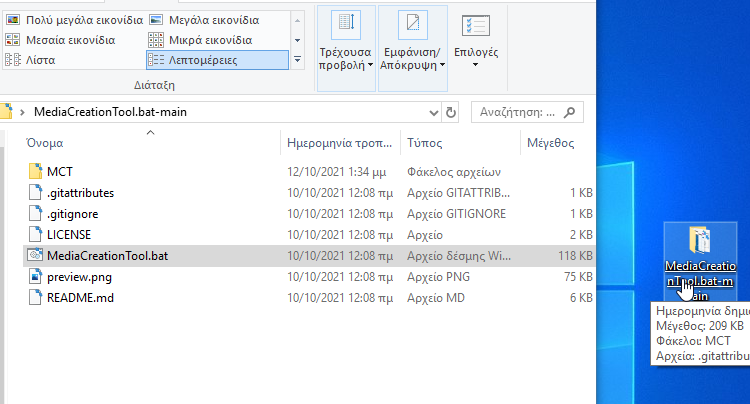Screen dimensions: 750x404
Task: Switch to the Medium icons view (Μεσαία εικονίδια)
Action: 60,40
